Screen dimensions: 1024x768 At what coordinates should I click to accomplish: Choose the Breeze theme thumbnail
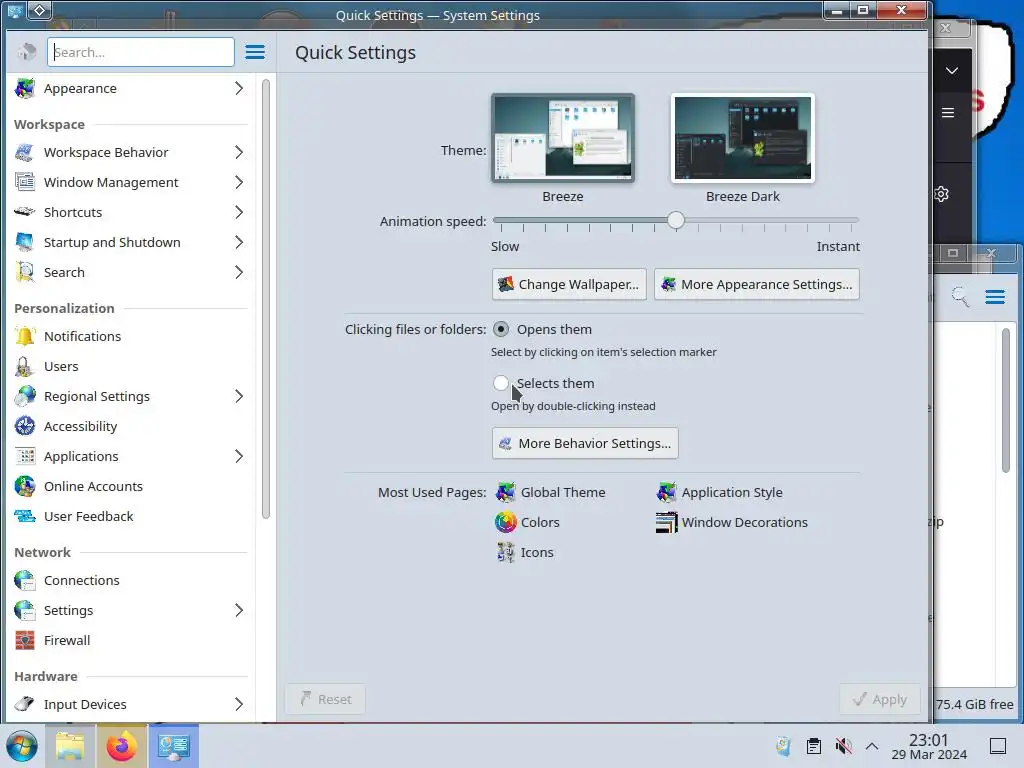click(x=563, y=138)
